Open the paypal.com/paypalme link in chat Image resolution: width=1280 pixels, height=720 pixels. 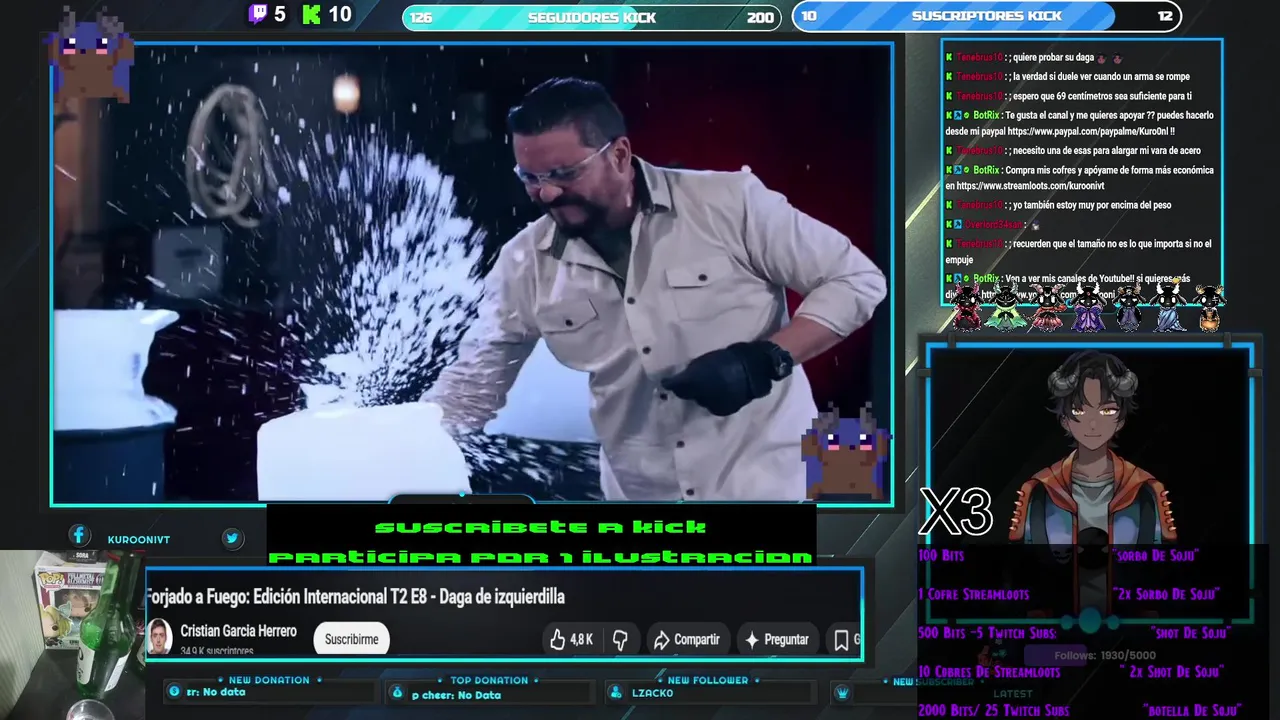(x=1090, y=131)
